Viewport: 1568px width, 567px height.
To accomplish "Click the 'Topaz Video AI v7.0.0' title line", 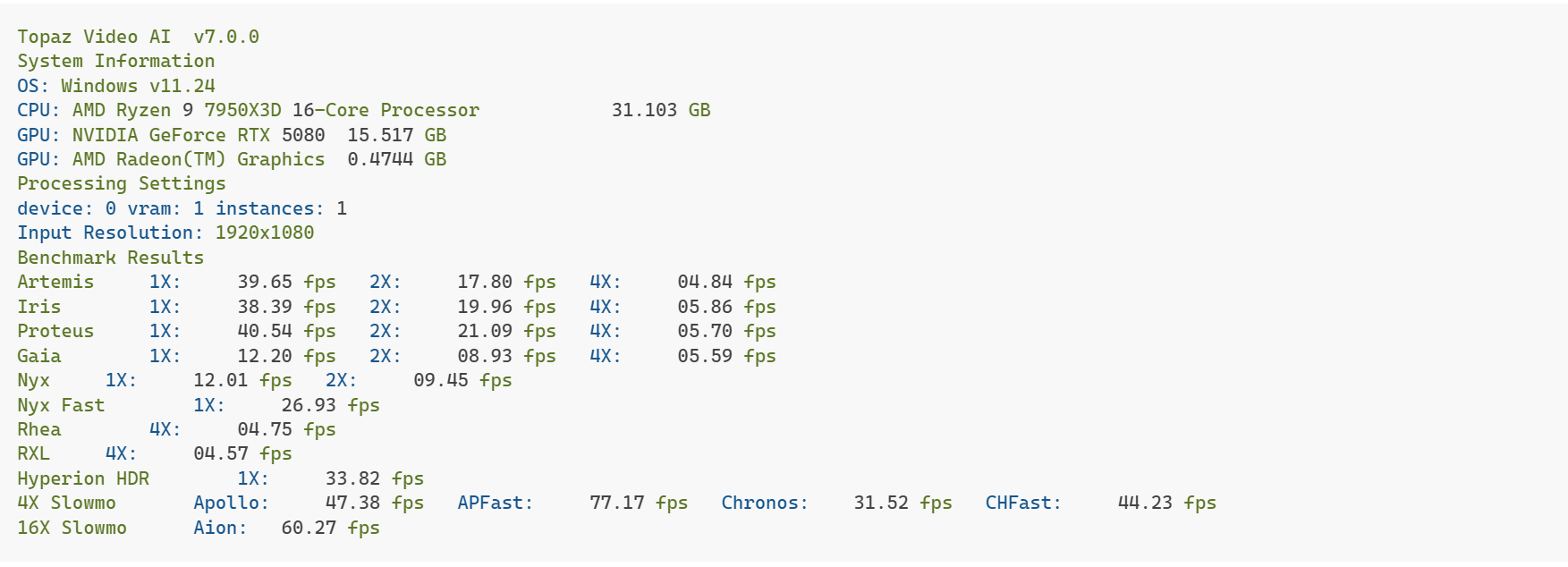I will click(x=138, y=37).
